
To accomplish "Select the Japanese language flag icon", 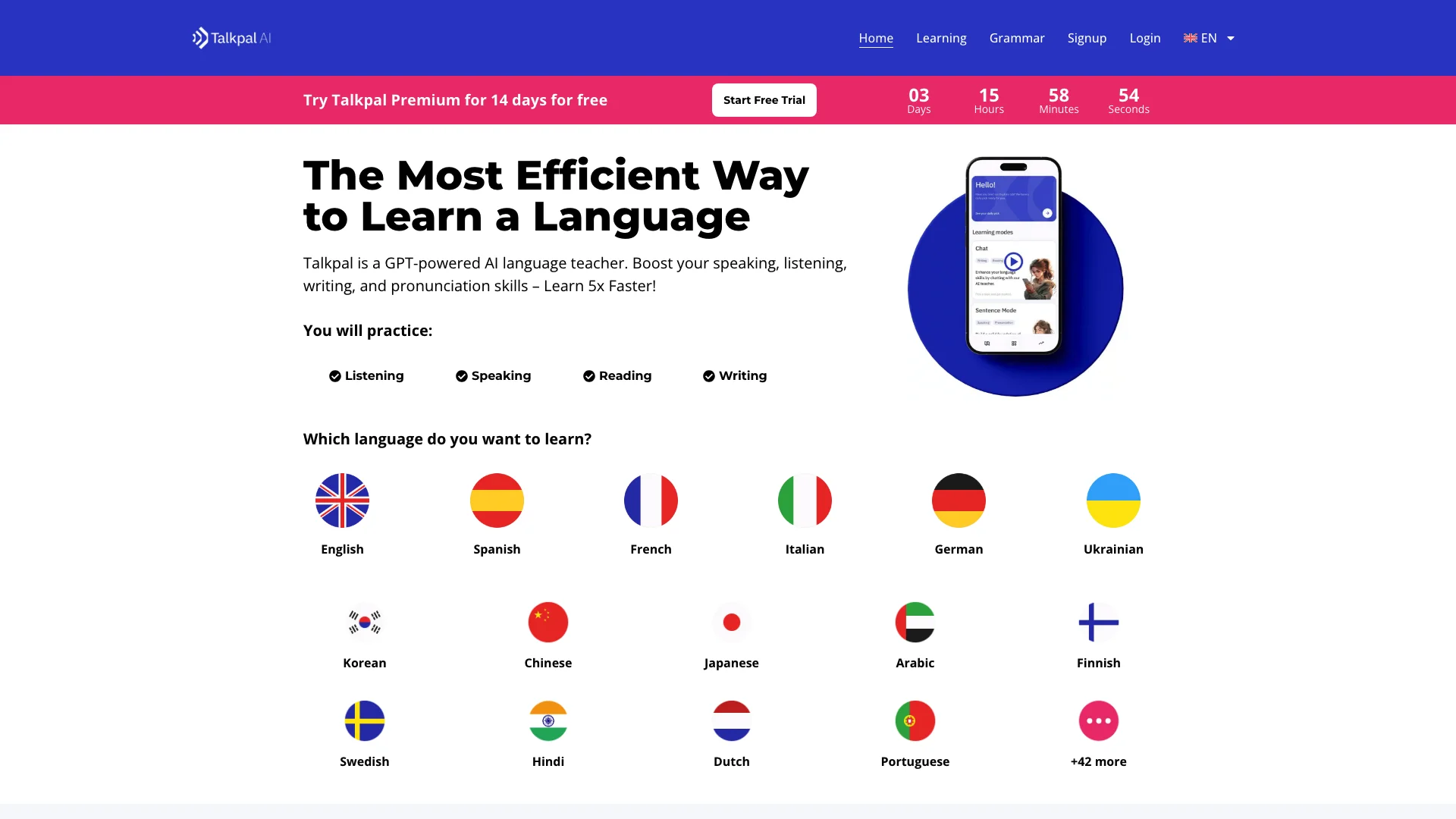I will (731, 621).
